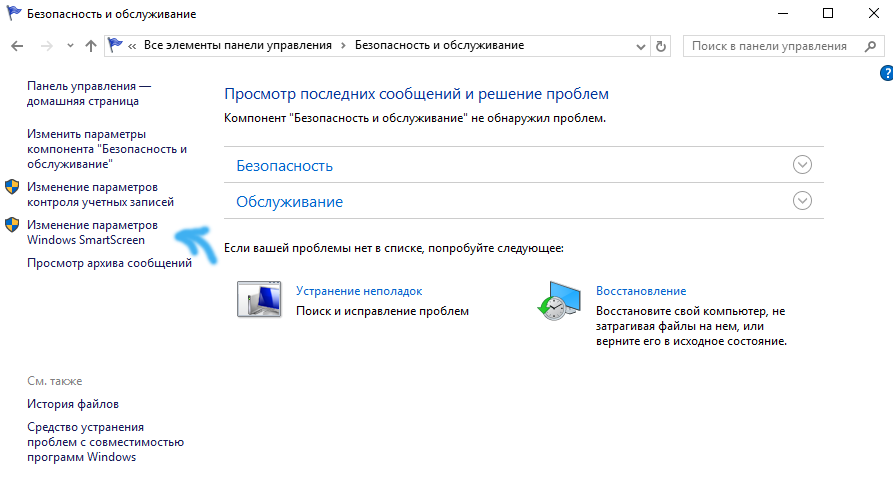893x481 pixels.
Task: Open Устранение неполадок link
Action: (359, 291)
